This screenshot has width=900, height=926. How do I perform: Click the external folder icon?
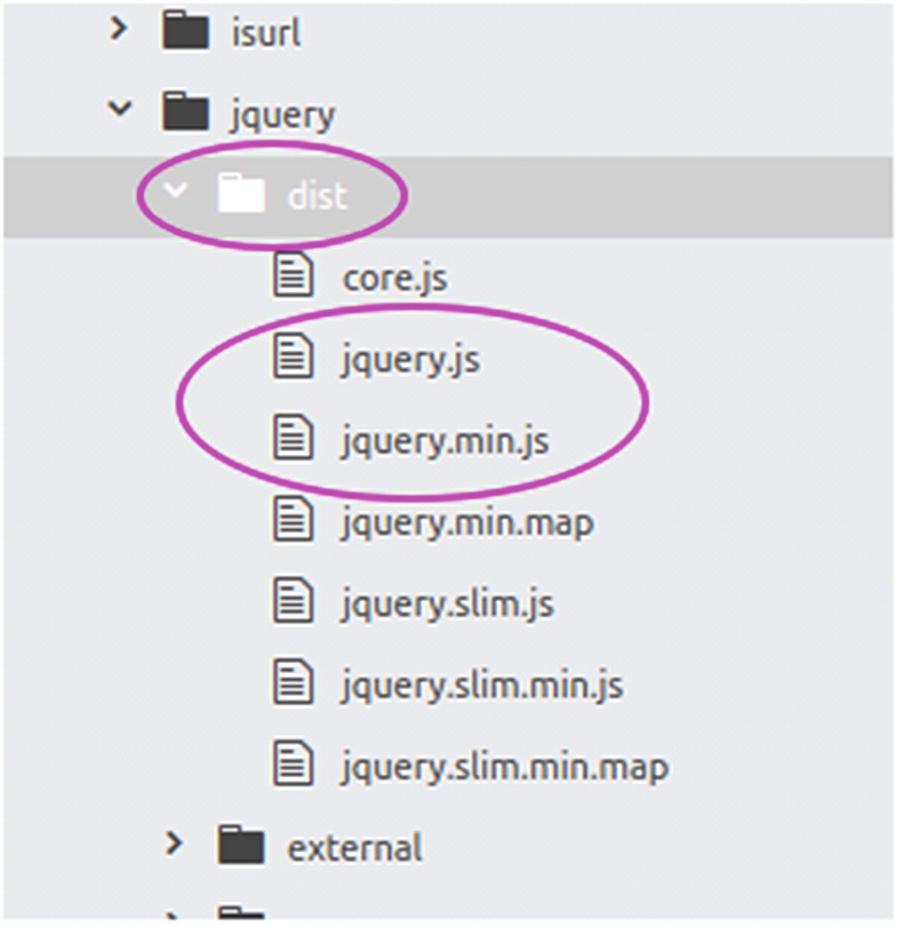(x=241, y=845)
